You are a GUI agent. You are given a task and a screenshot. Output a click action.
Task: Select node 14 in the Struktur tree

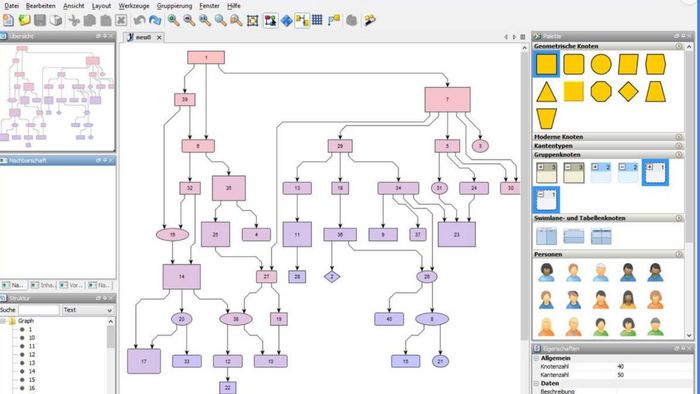[31, 371]
